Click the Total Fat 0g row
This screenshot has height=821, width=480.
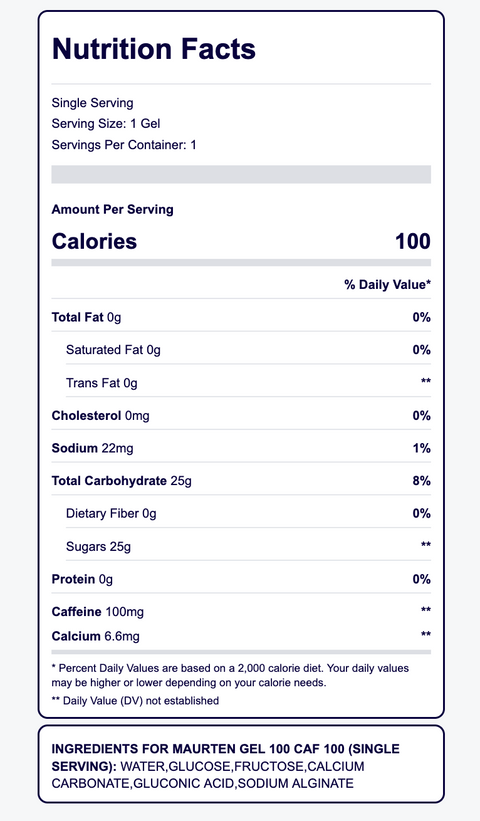[241, 317]
